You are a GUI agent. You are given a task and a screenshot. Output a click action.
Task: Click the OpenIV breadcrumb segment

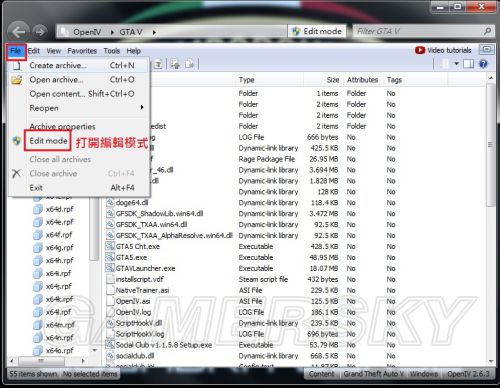click(x=87, y=32)
